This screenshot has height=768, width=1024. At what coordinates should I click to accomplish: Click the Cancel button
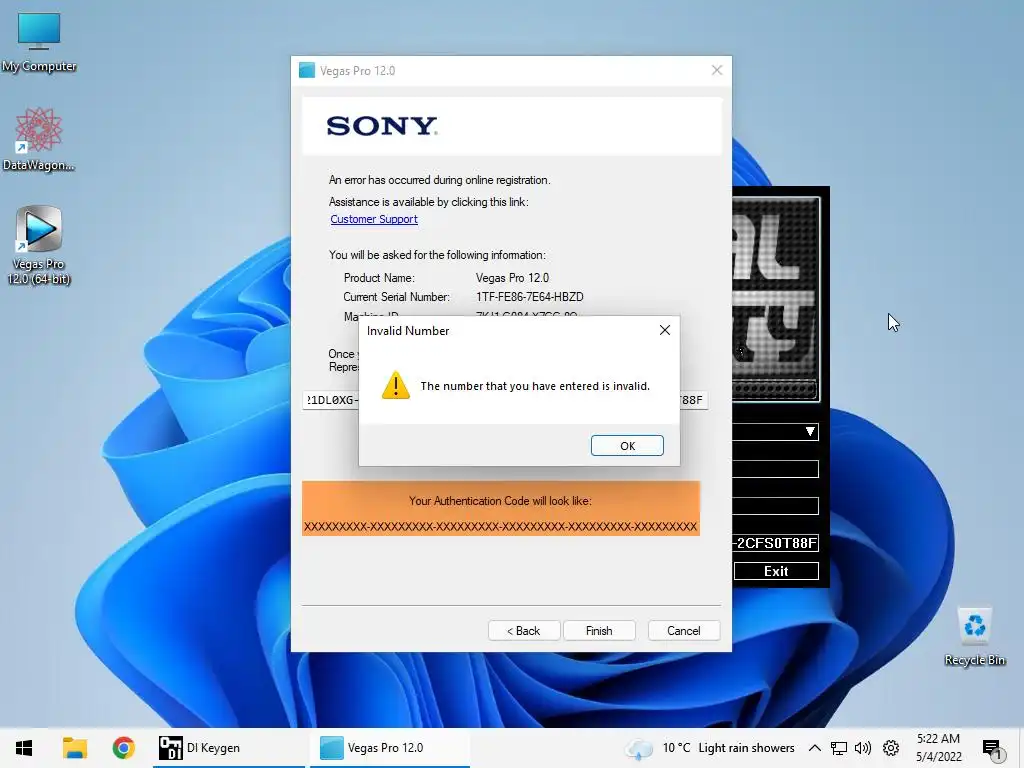(x=684, y=631)
